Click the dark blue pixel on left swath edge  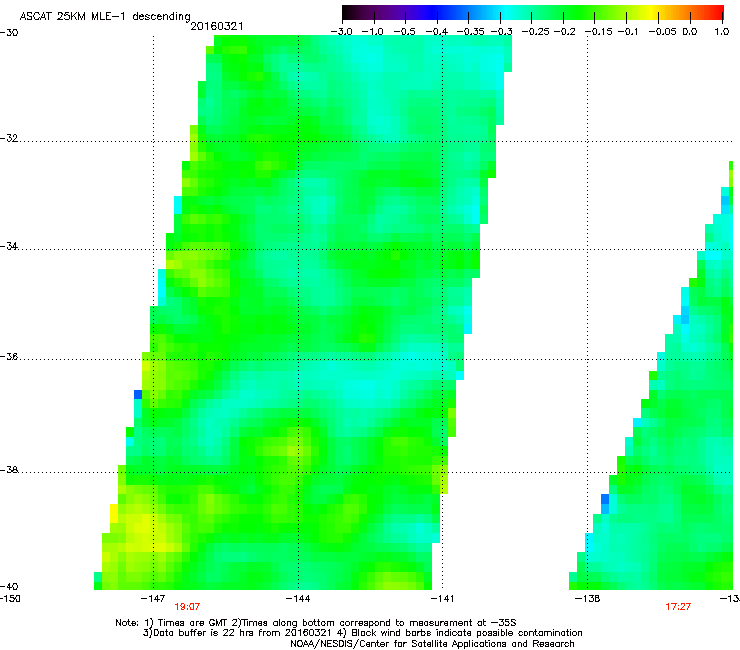click(138, 395)
